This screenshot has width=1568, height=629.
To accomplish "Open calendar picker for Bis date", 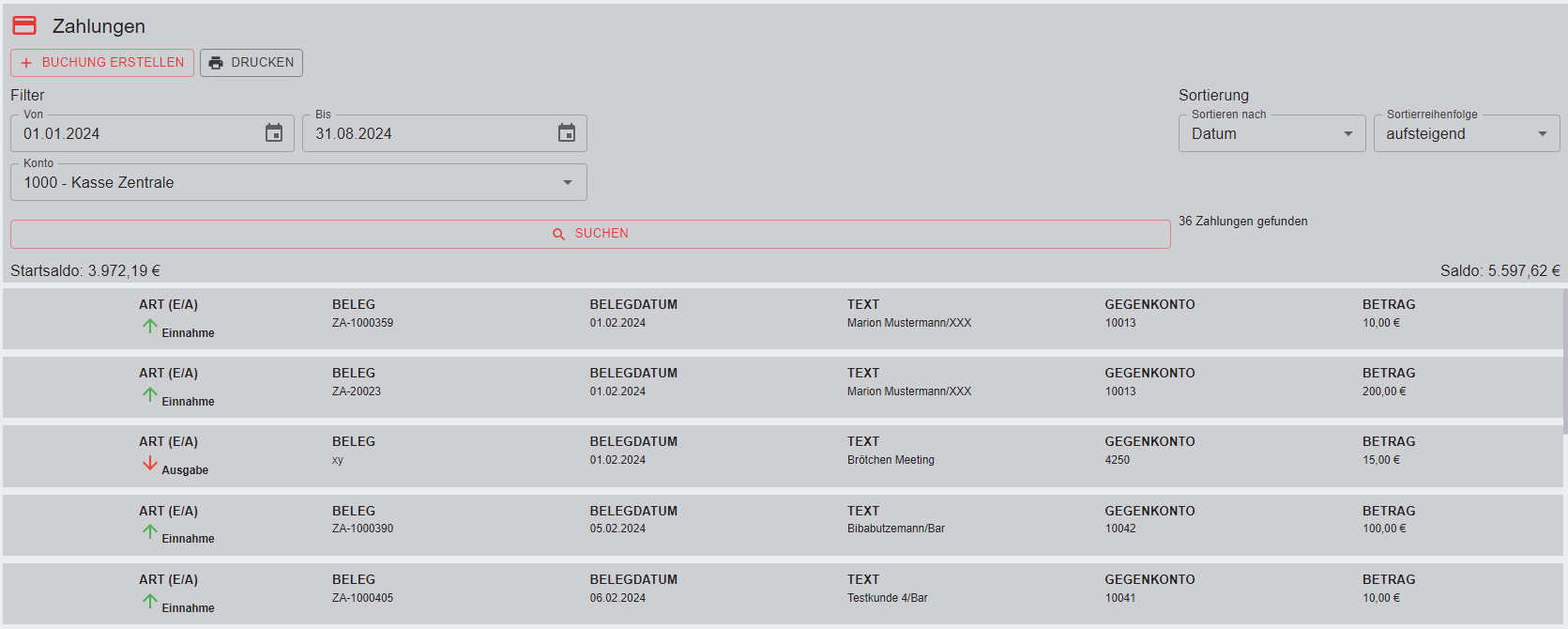I will (x=567, y=133).
